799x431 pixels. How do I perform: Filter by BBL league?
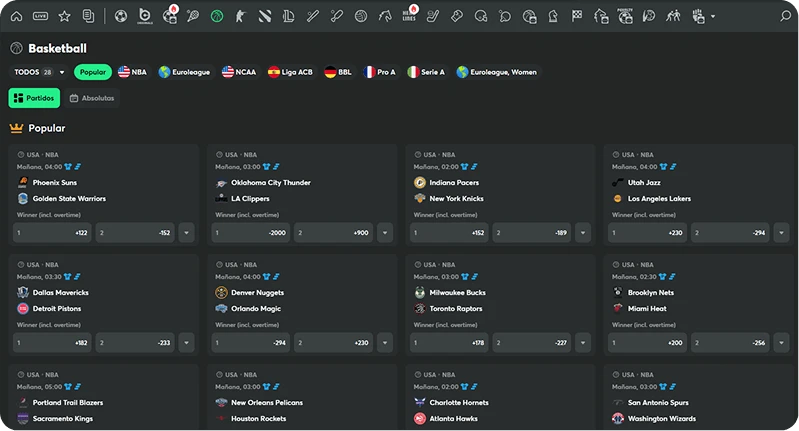[x=338, y=72]
